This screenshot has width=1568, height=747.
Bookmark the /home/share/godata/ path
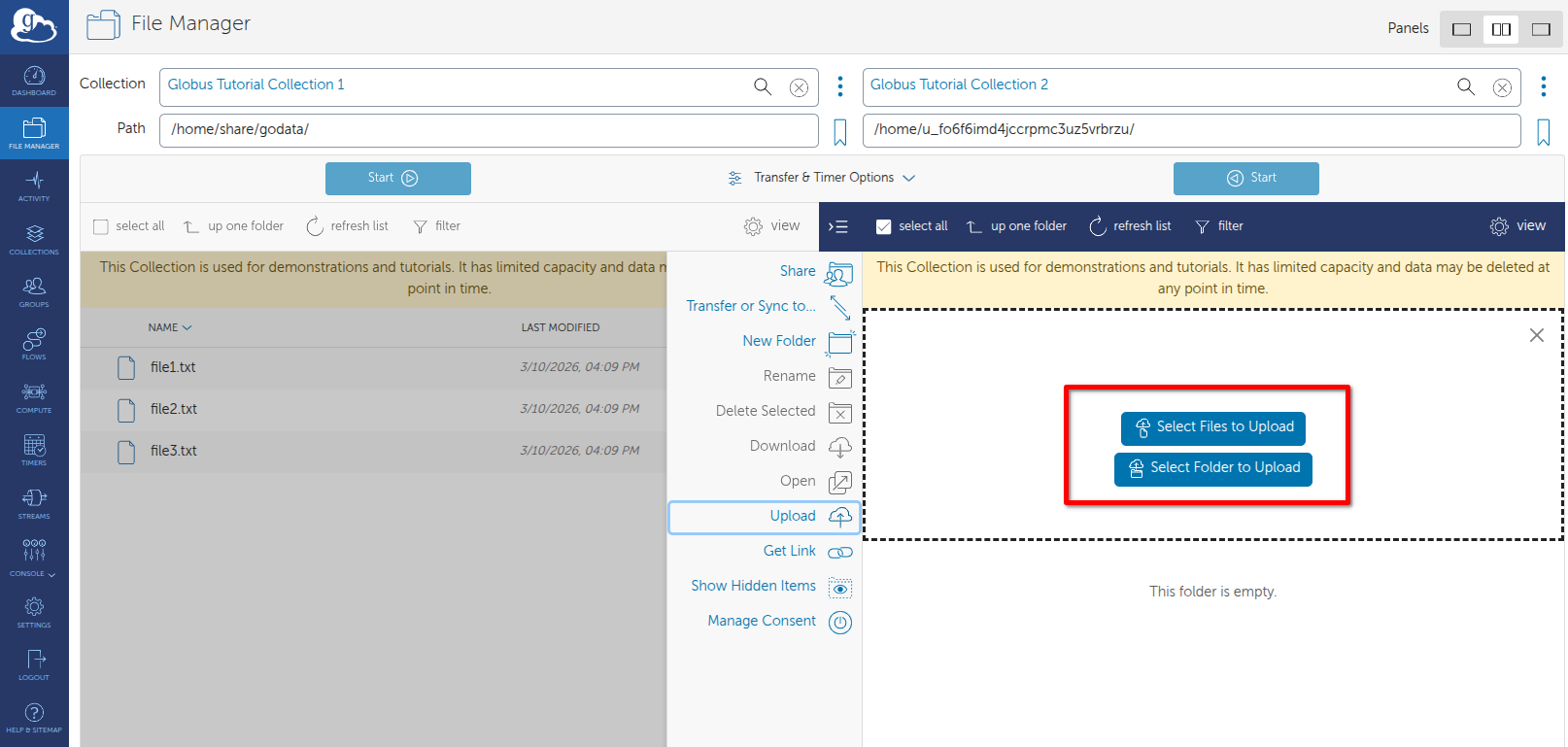pos(840,132)
